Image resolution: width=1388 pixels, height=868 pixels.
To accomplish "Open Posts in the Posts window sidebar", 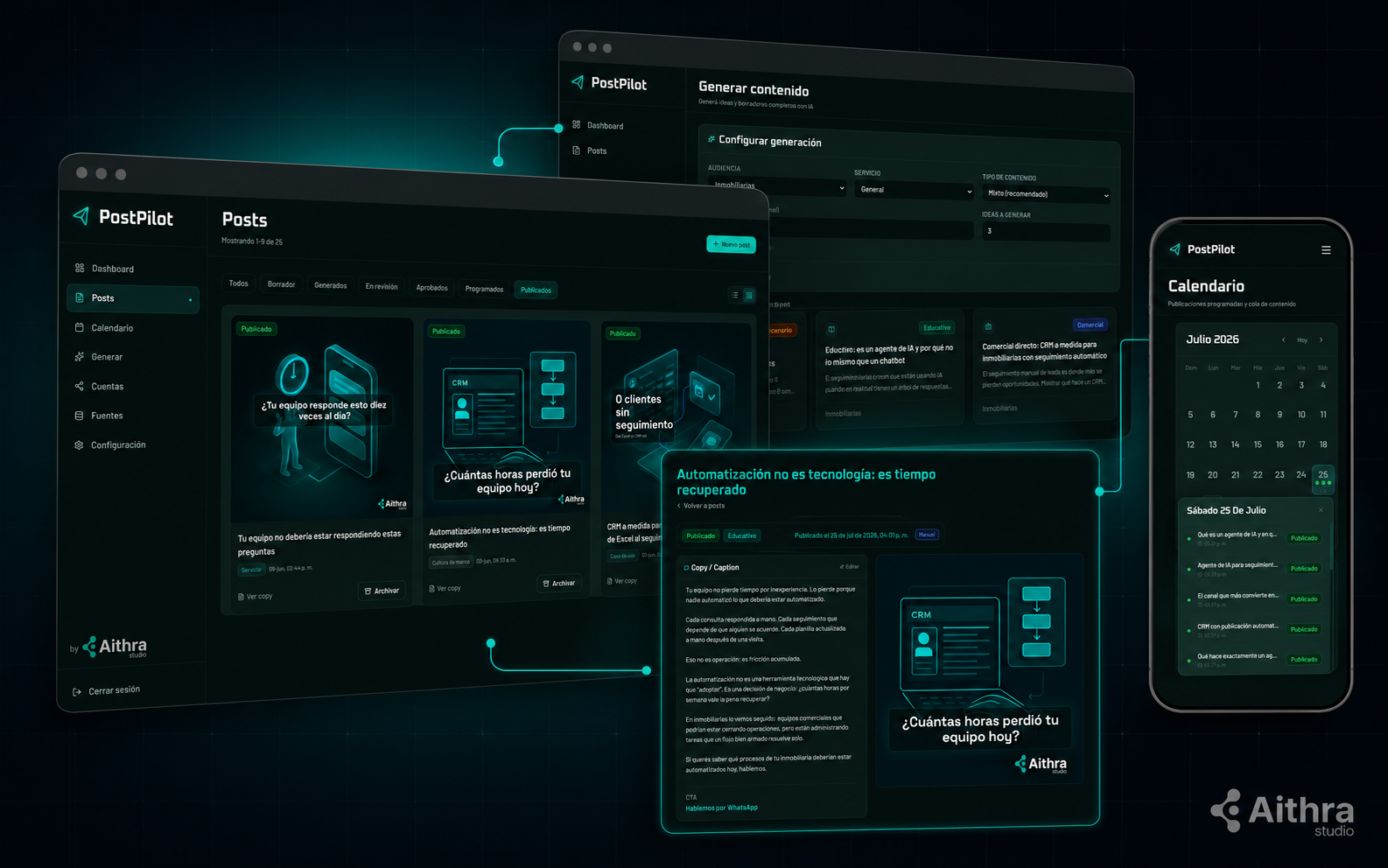I will tap(133, 298).
